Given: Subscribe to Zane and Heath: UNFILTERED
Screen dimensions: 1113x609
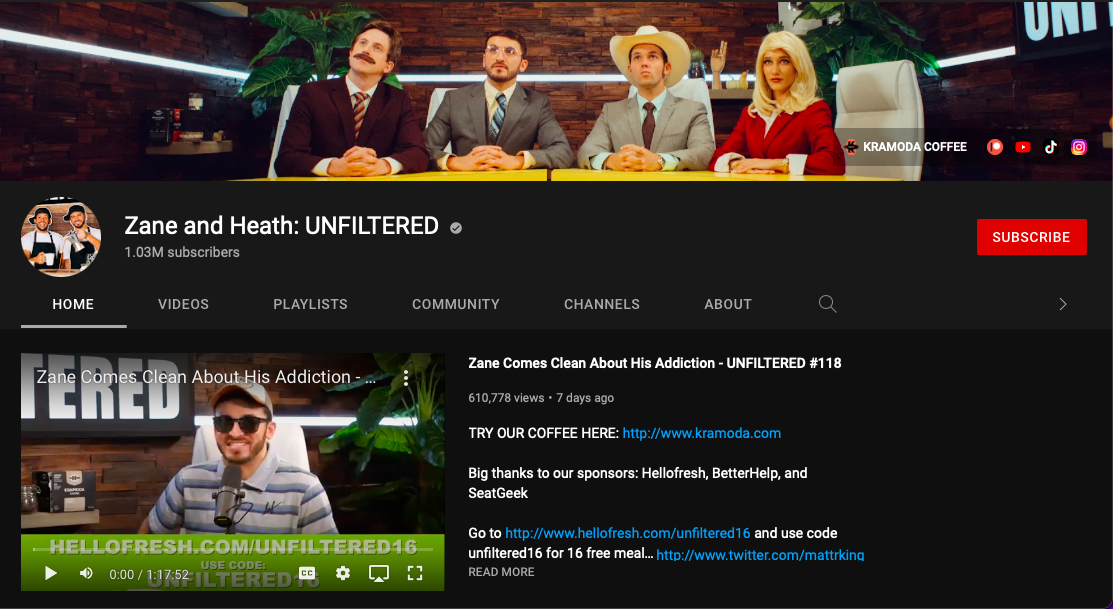Looking at the screenshot, I should pos(1031,237).
